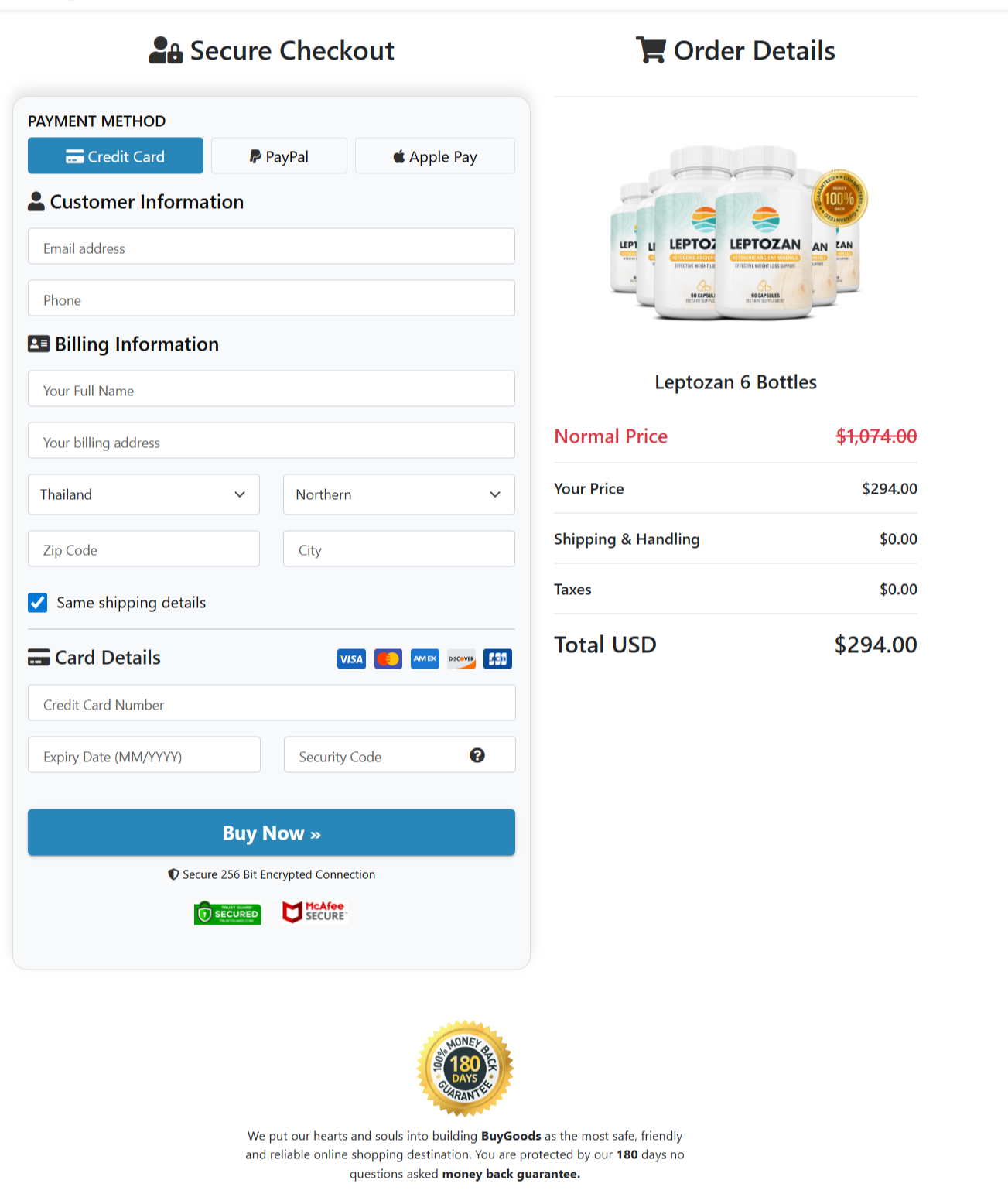The height and width of the screenshot is (1204, 1008).
Task: Expand the Northern region dropdown
Action: (x=399, y=494)
